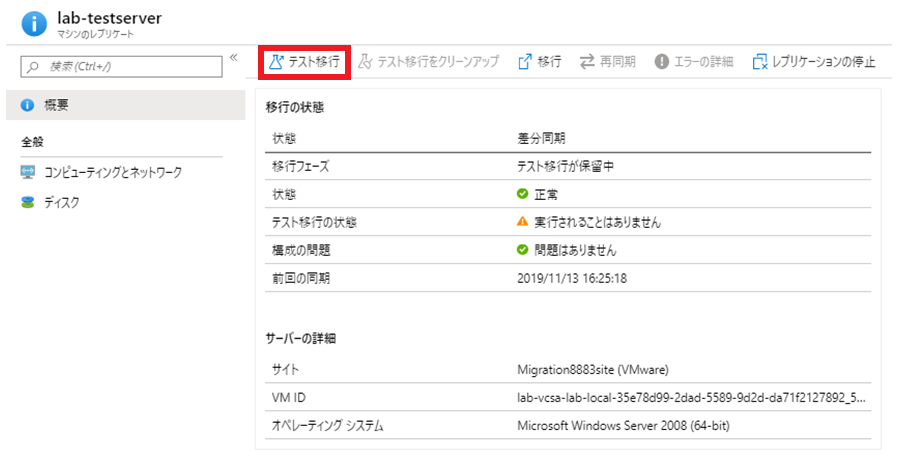The height and width of the screenshot is (464, 903).
Task: Open the ディスク settings page
Action: (x=61, y=202)
